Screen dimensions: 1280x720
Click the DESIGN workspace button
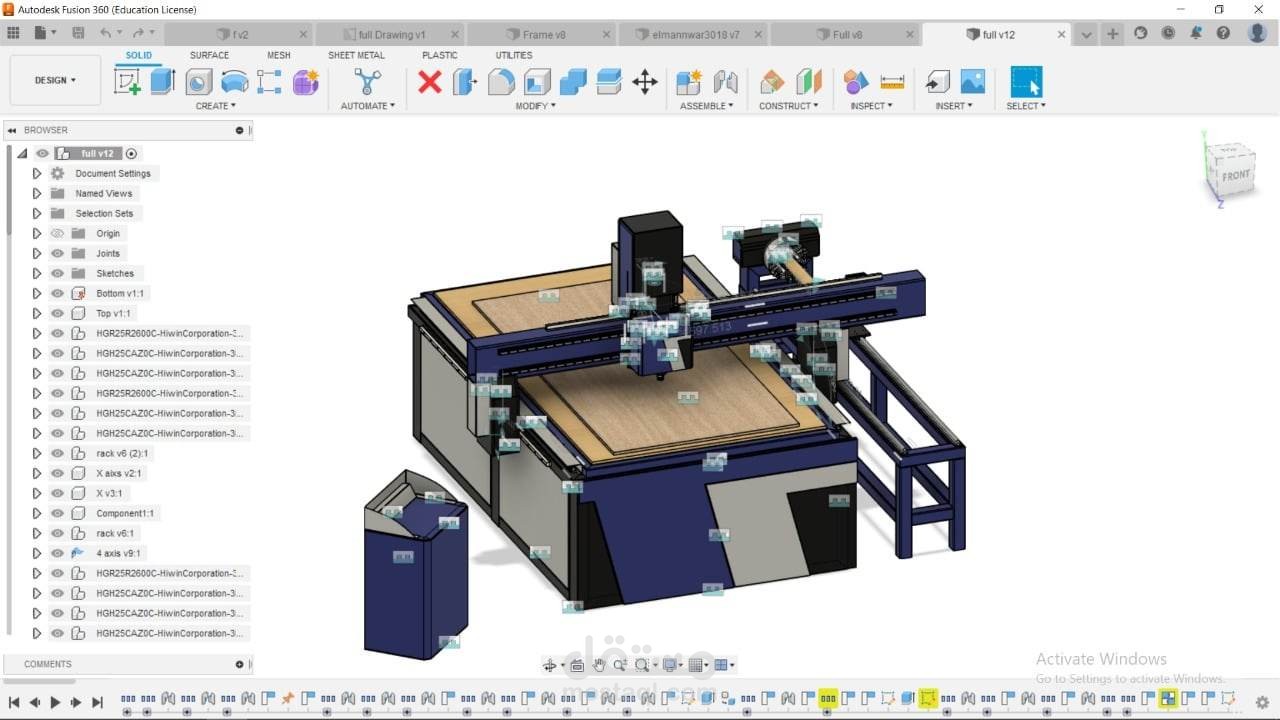tap(54, 80)
